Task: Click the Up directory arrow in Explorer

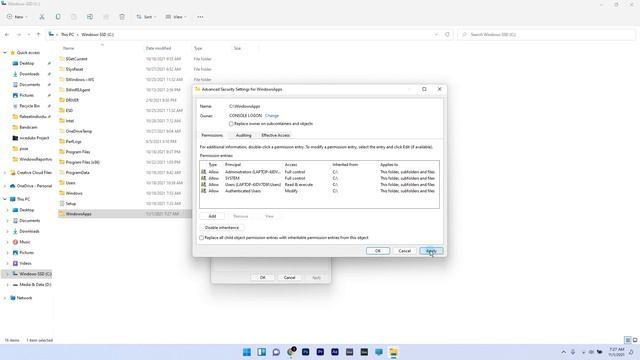Action: pos(38,35)
